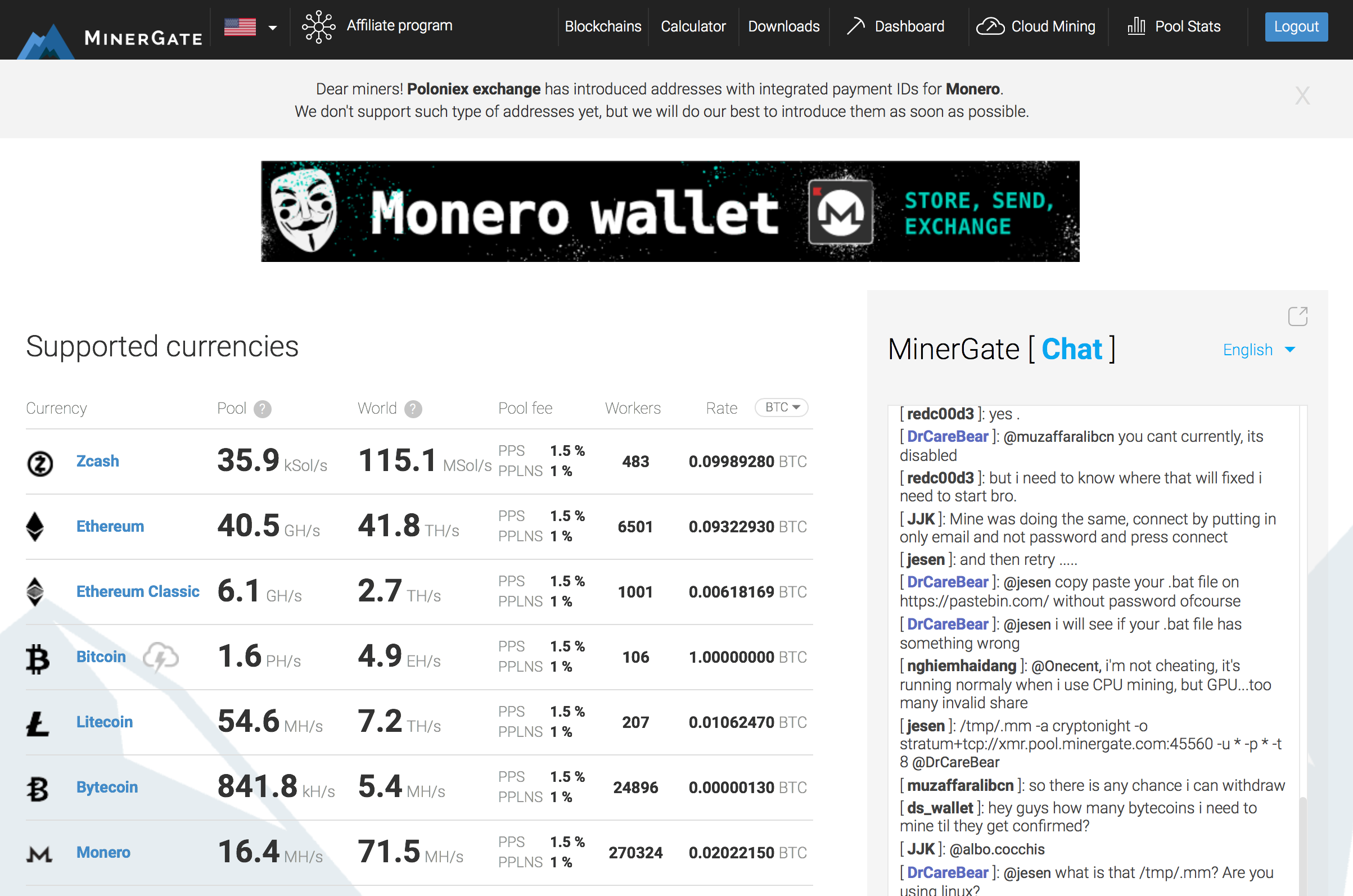Click the Pool Stats bar chart icon
The height and width of the screenshot is (896, 1353).
[x=1136, y=26]
